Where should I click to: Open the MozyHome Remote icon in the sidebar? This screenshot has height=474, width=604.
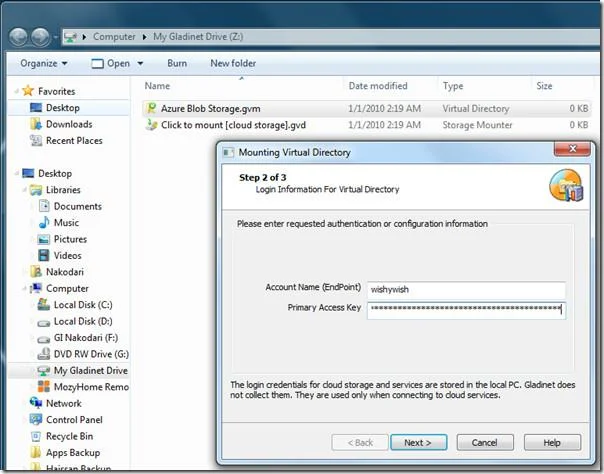(44, 387)
